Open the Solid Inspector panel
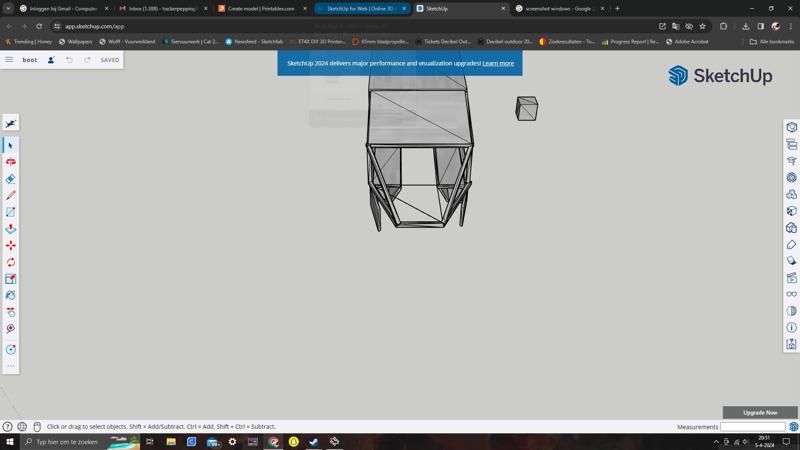The height and width of the screenshot is (450, 800). pos(791,344)
